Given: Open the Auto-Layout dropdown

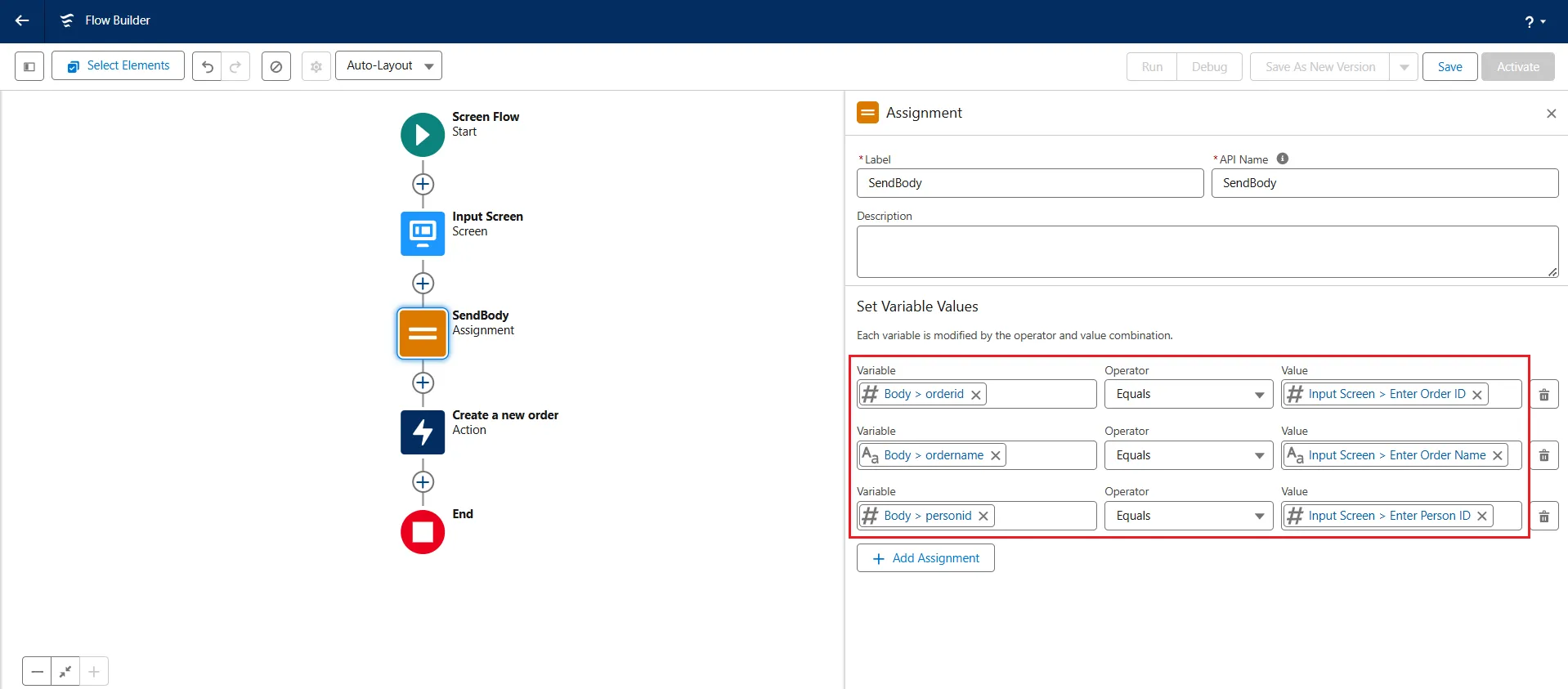Looking at the screenshot, I should [388, 65].
